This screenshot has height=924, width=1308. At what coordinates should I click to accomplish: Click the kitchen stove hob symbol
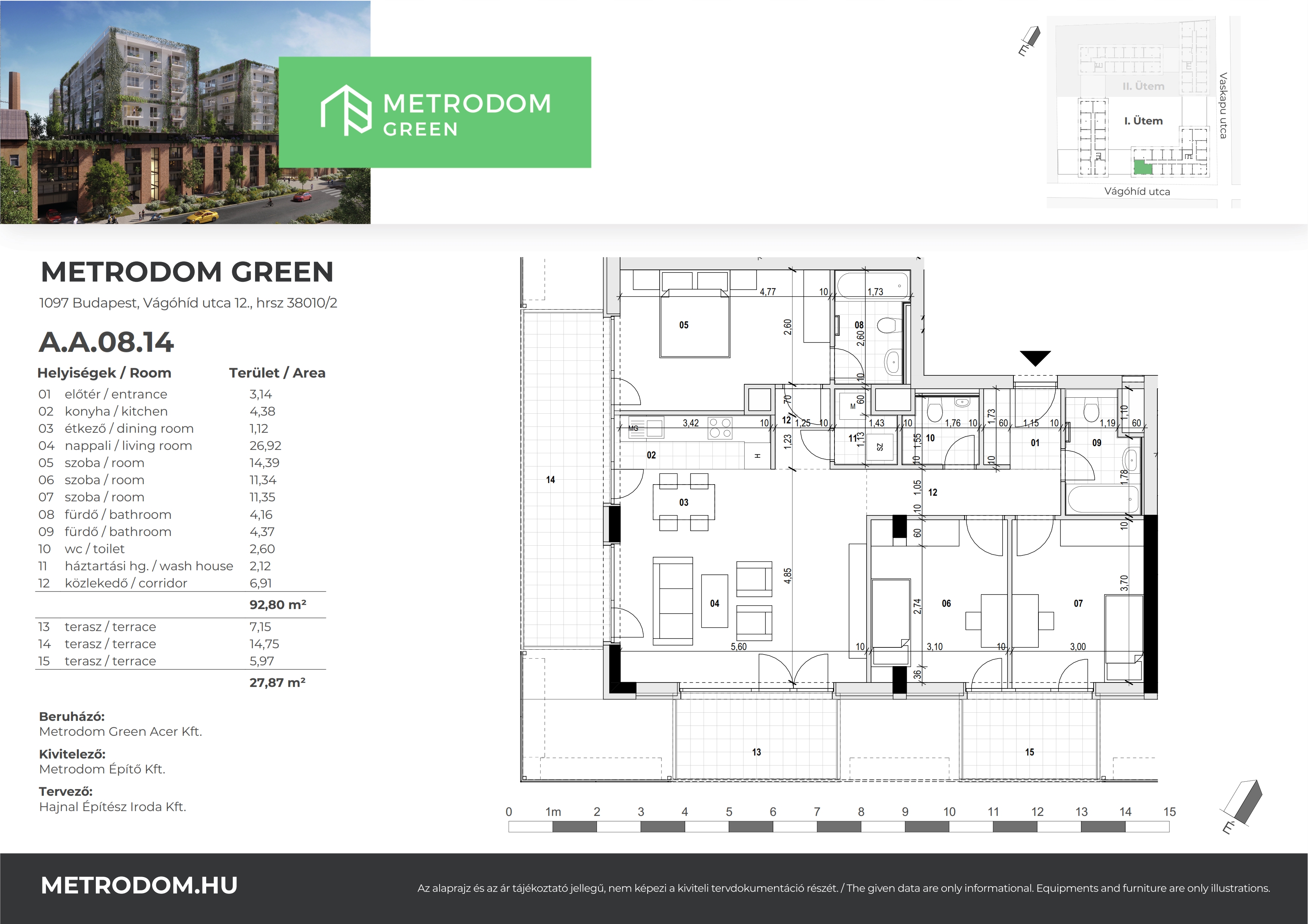pos(720,428)
